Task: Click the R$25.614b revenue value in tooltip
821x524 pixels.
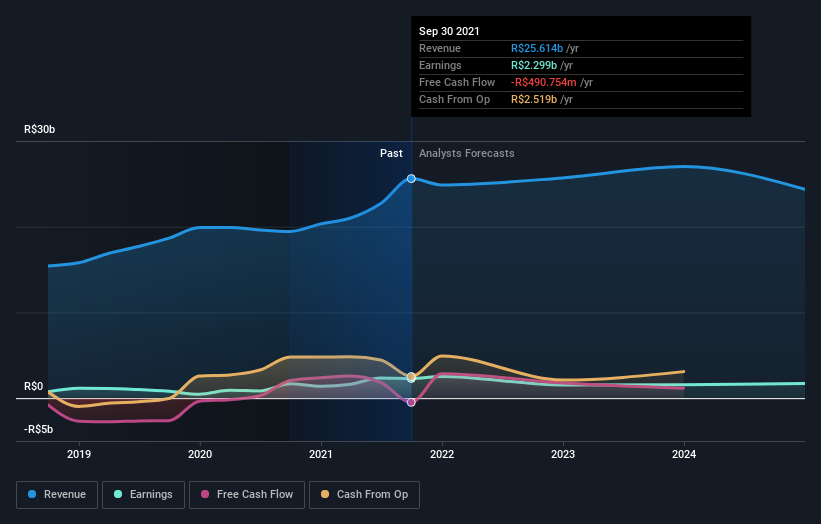Action: 537,48
